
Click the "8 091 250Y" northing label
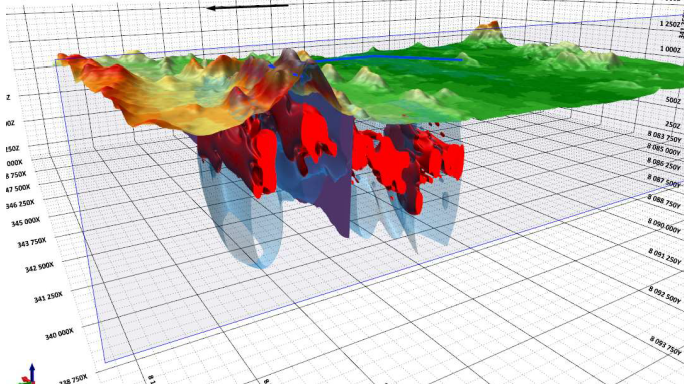click(664, 256)
